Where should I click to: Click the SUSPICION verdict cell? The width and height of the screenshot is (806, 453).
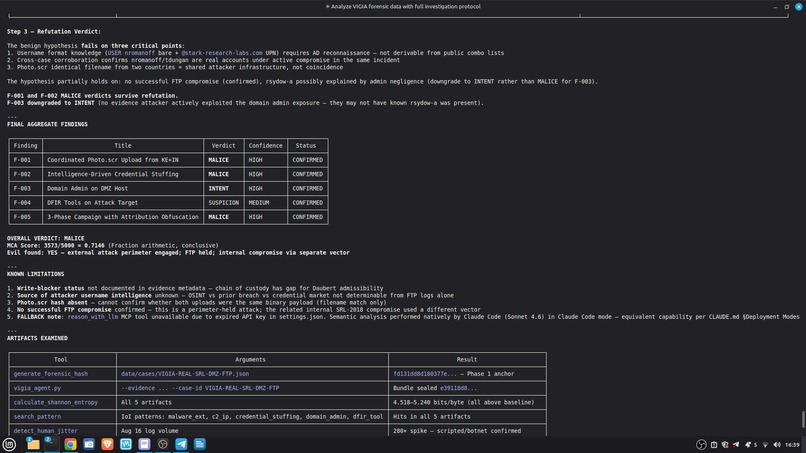point(224,203)
